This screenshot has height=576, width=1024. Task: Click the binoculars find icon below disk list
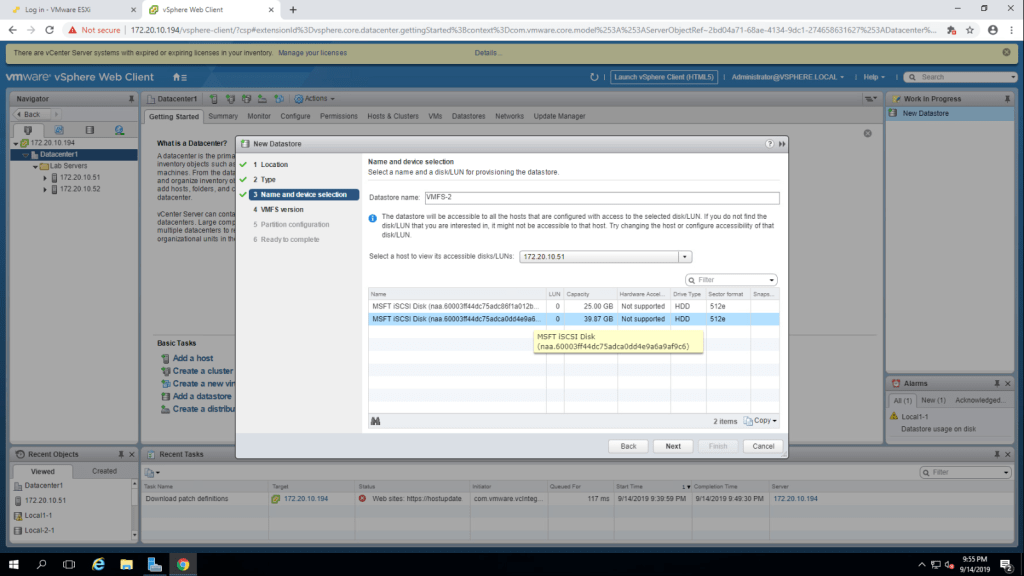[x=376, y=421]
